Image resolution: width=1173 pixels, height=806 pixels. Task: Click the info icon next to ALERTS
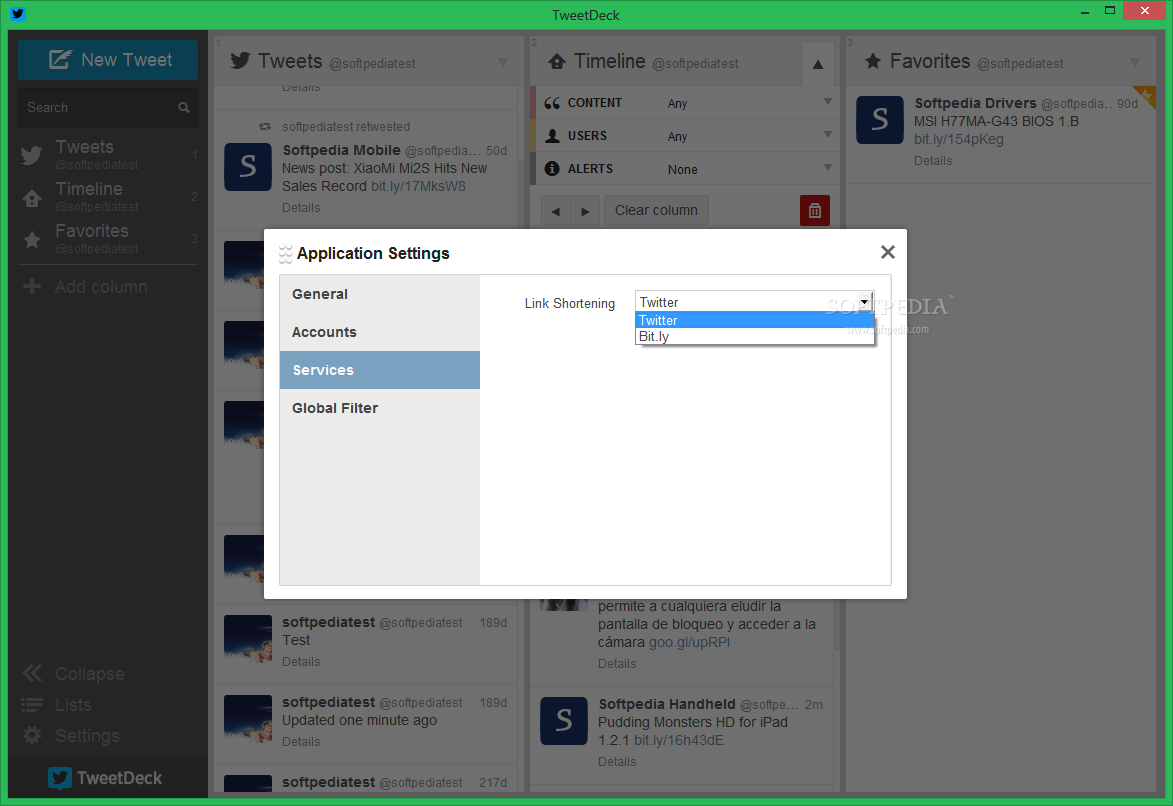552,169
